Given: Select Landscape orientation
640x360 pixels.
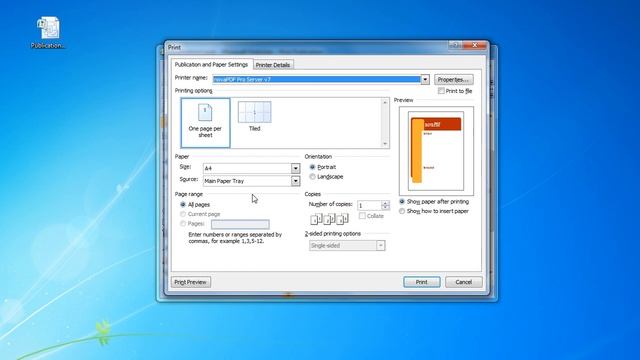Looking at the screenshot, I should click(312, 177).
